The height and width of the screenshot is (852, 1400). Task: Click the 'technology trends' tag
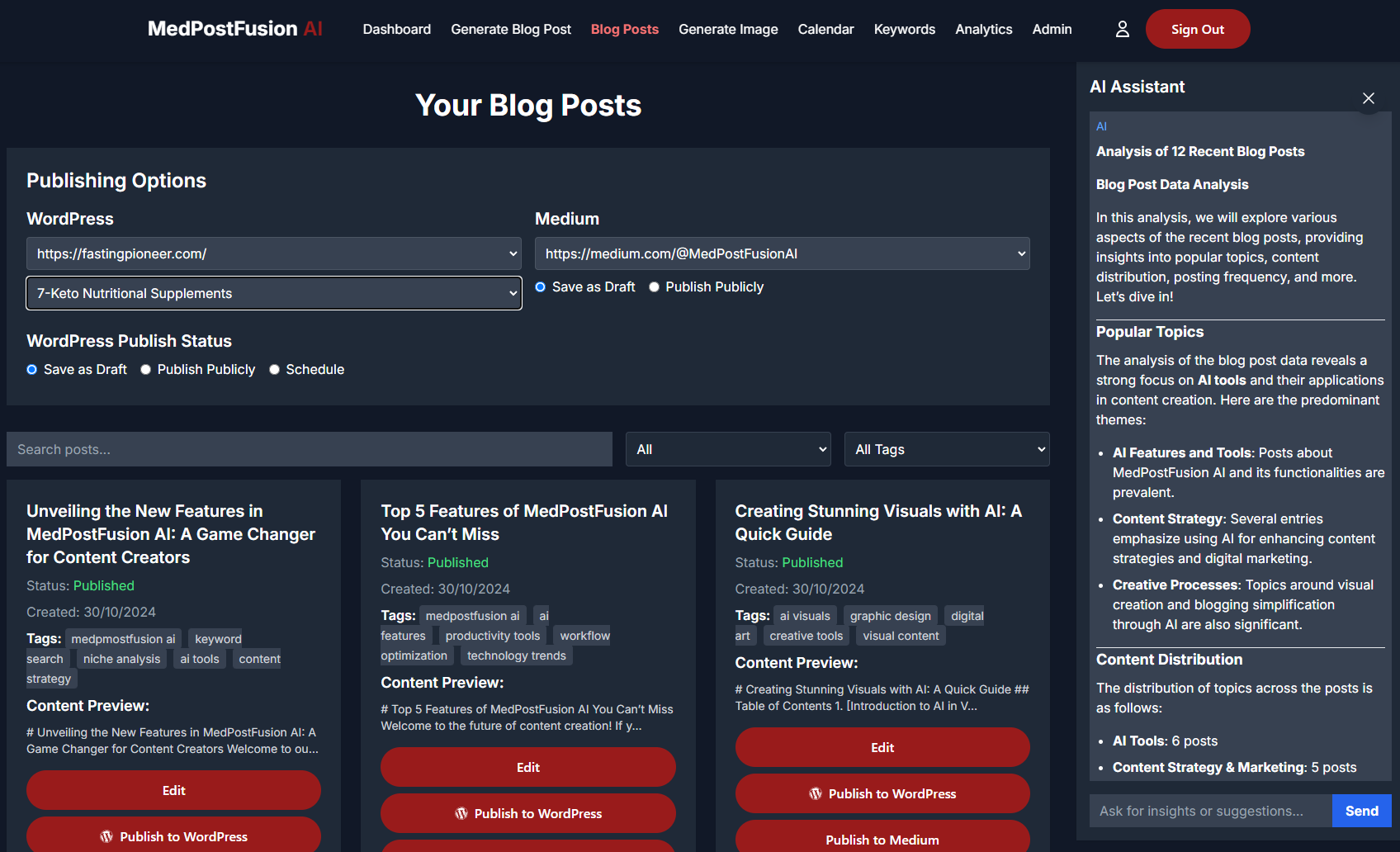click(x=517, y=656)
